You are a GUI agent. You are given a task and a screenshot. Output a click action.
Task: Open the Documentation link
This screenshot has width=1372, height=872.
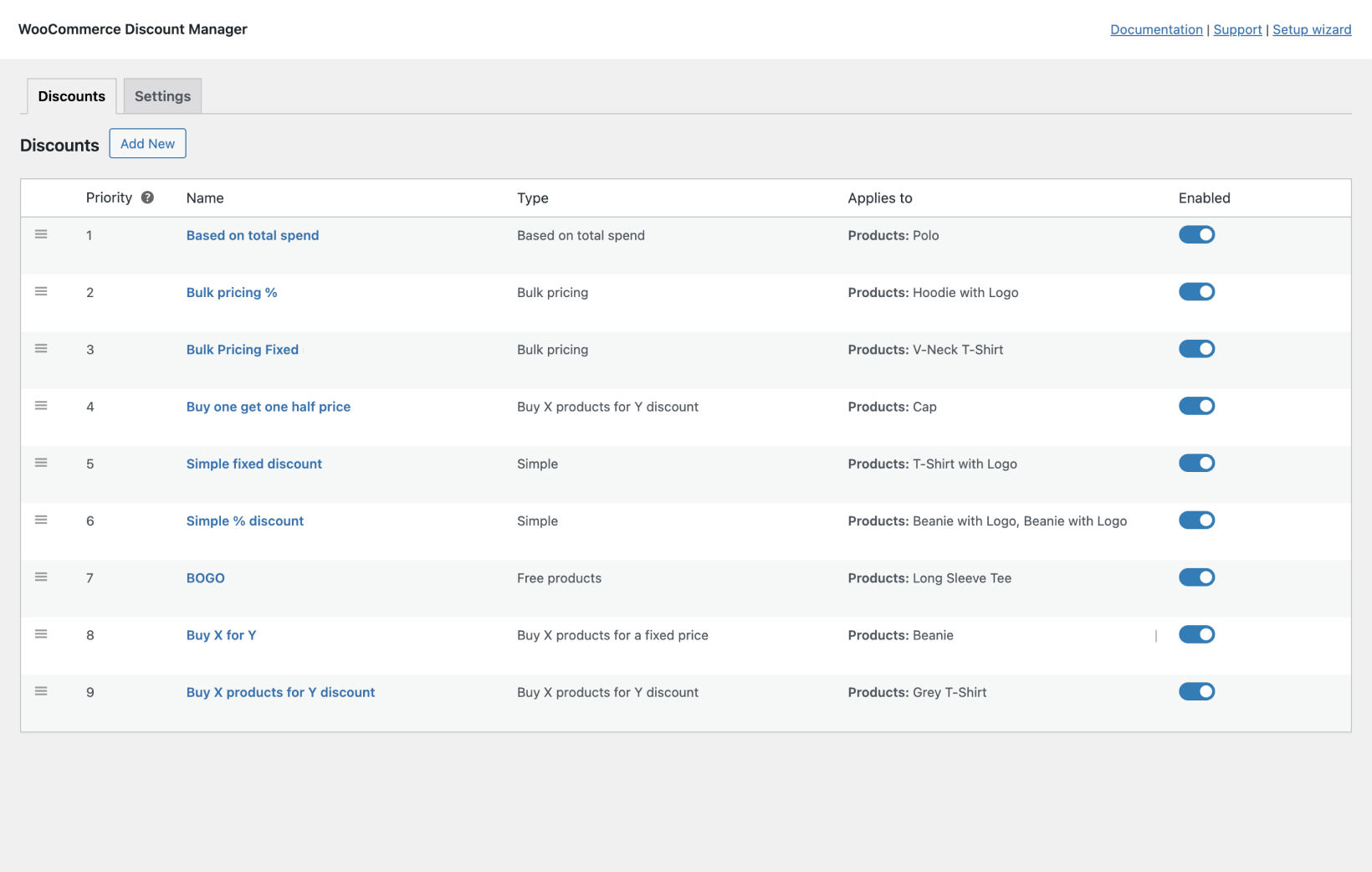1156,29
